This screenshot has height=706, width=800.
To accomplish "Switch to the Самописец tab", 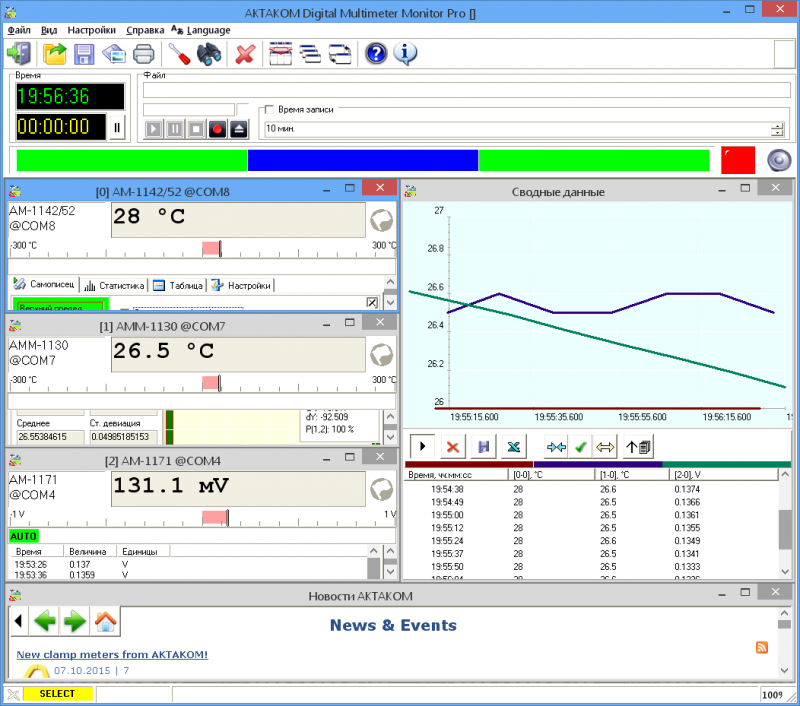I will pos(44,285).
